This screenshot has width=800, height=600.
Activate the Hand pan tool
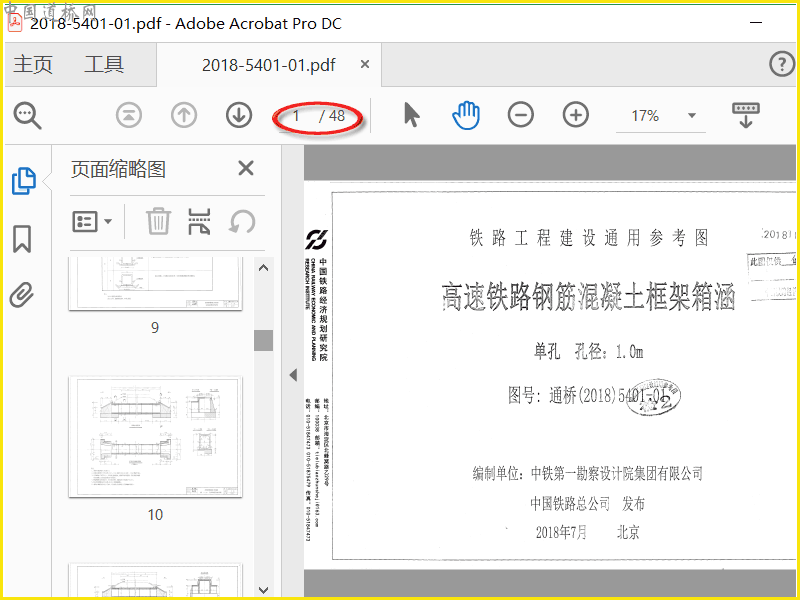pos(466,115)
